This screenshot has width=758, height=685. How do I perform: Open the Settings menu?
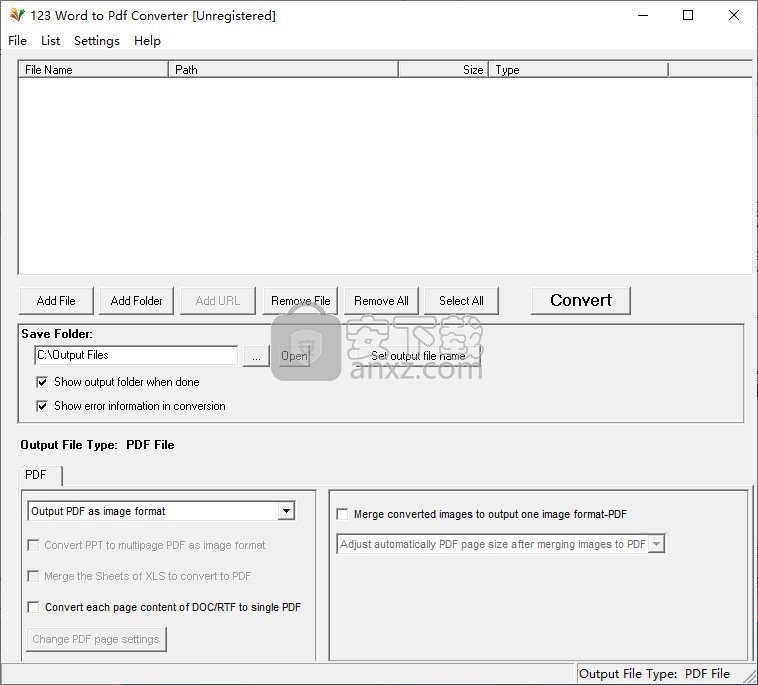97,41
